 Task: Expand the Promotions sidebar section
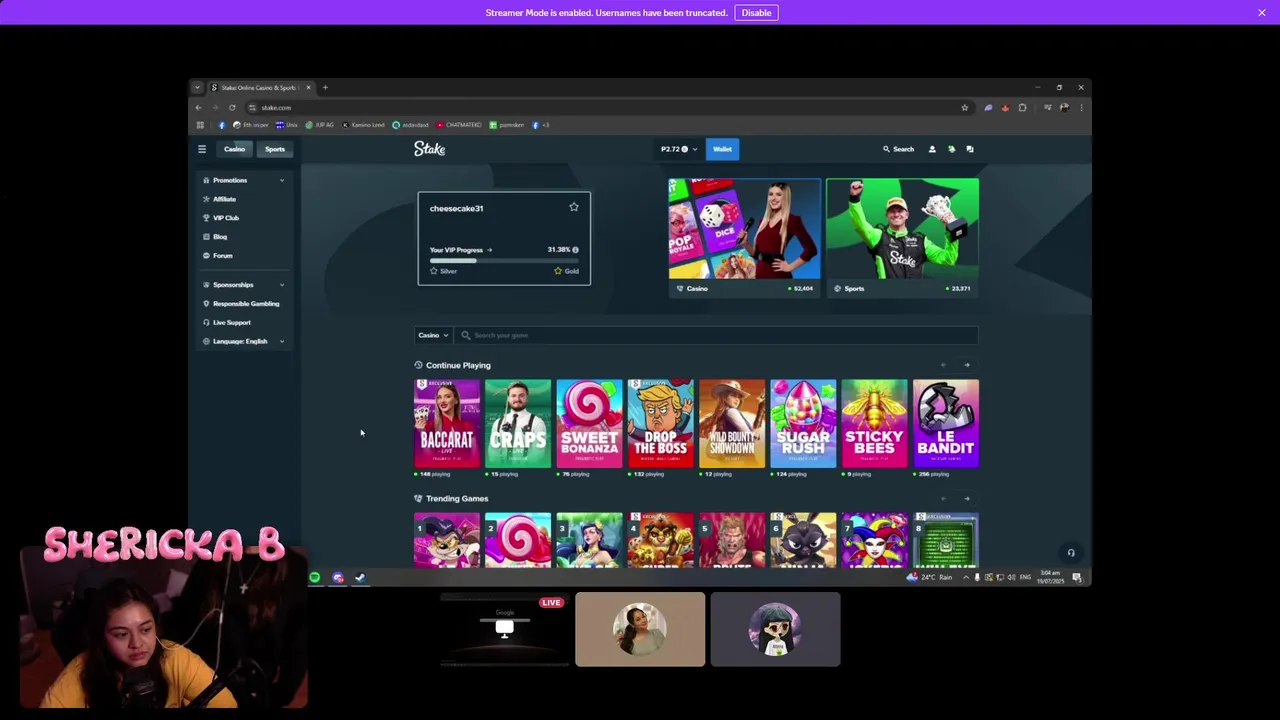(244, 180)
